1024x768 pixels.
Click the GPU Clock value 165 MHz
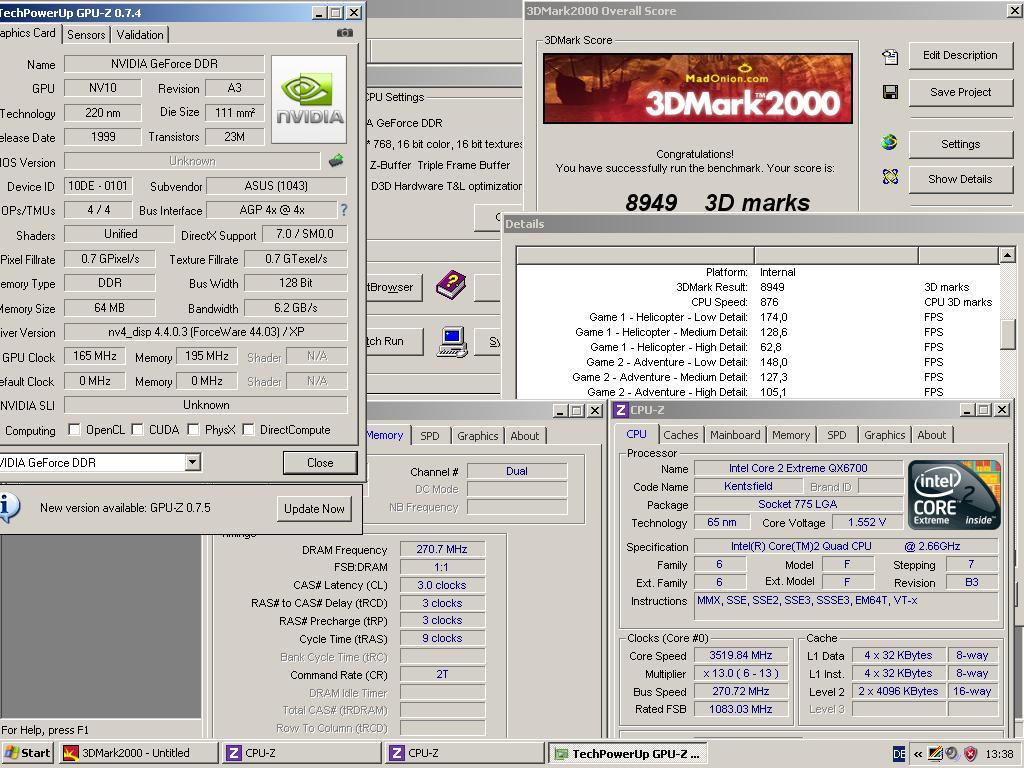(95, 356)
